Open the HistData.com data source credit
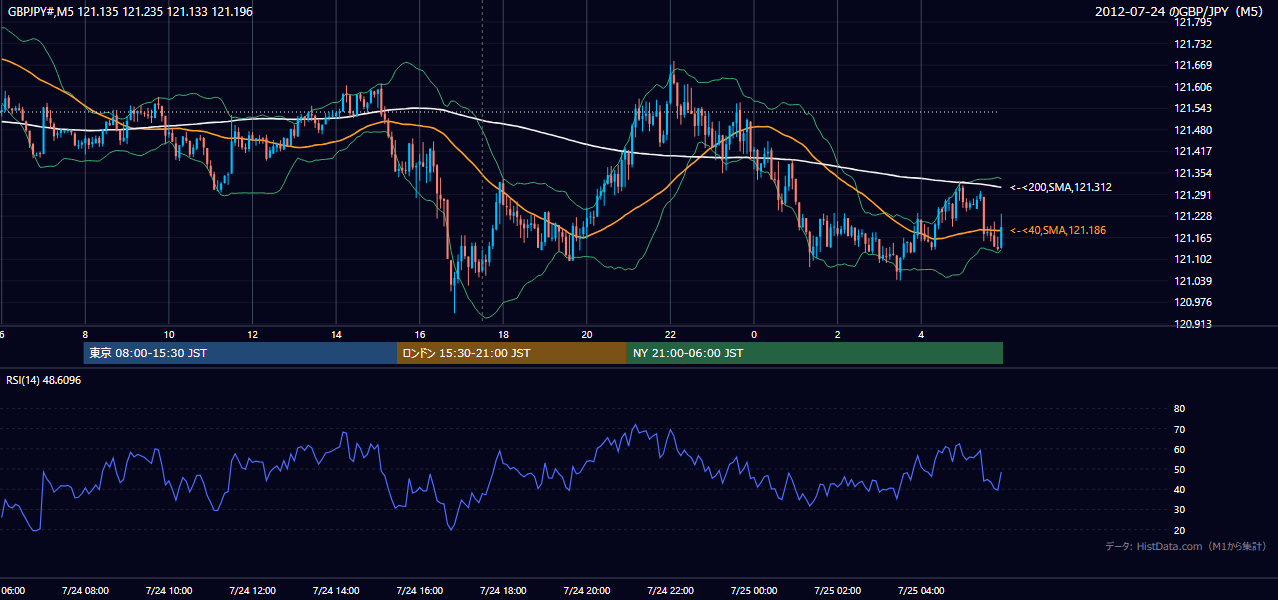 click(1186, 546)
